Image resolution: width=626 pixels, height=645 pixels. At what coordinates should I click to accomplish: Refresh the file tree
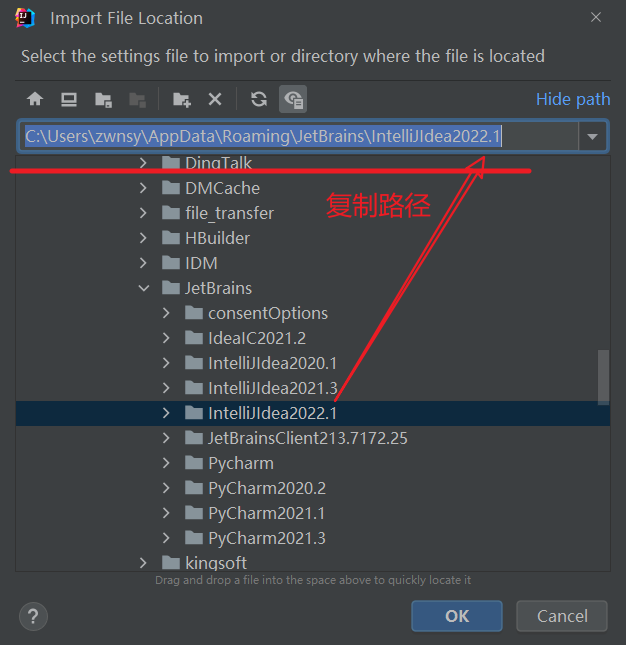click(259, 99)
